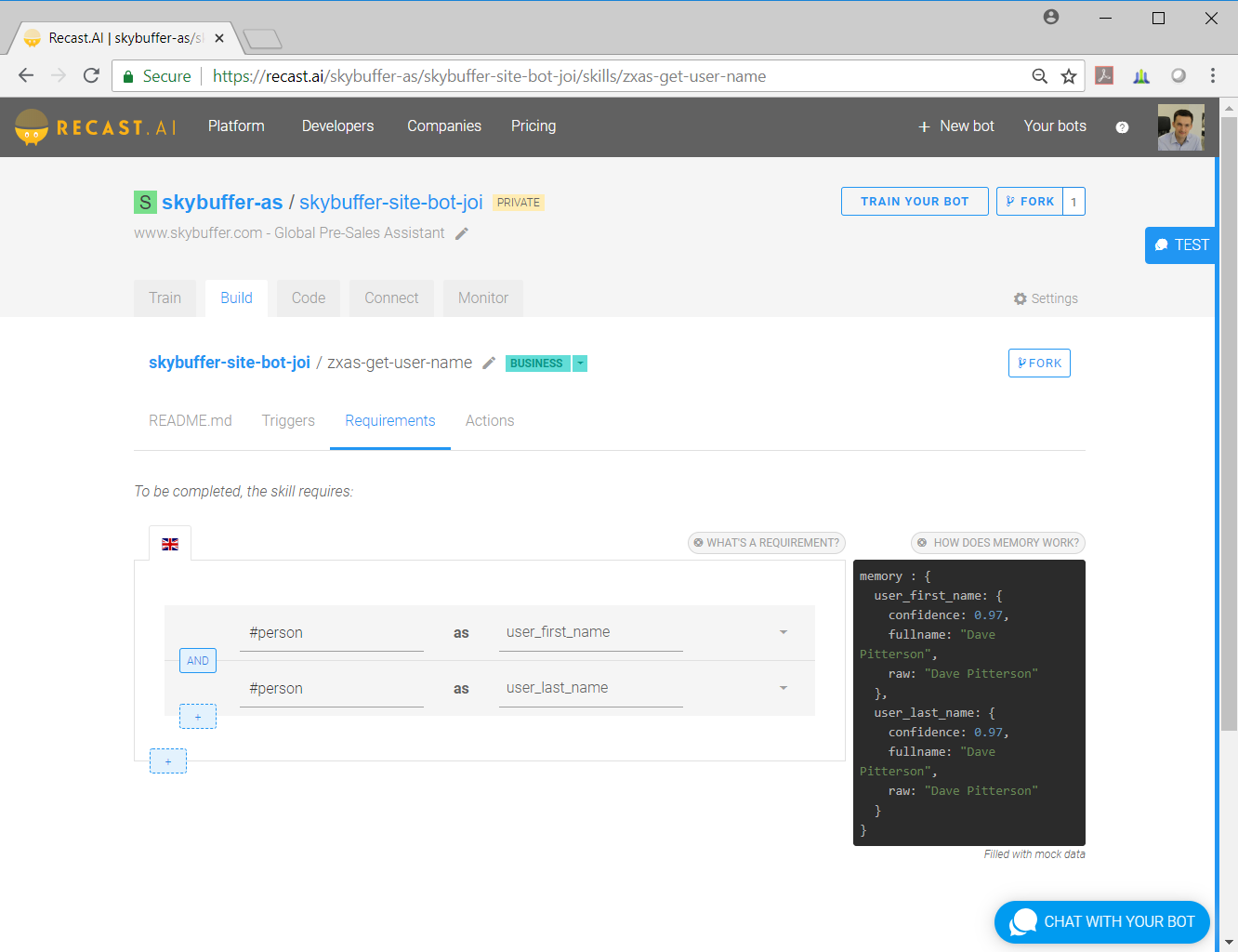1238x952 pixels.
Task: Click the PDF extension icon
Action: 1104,76
